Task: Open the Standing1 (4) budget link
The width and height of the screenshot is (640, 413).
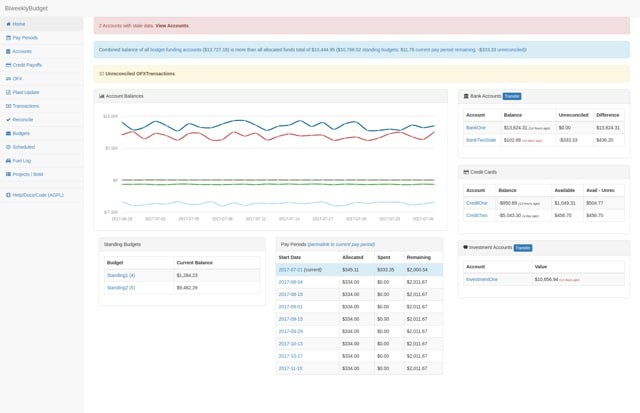Action: 121,275
